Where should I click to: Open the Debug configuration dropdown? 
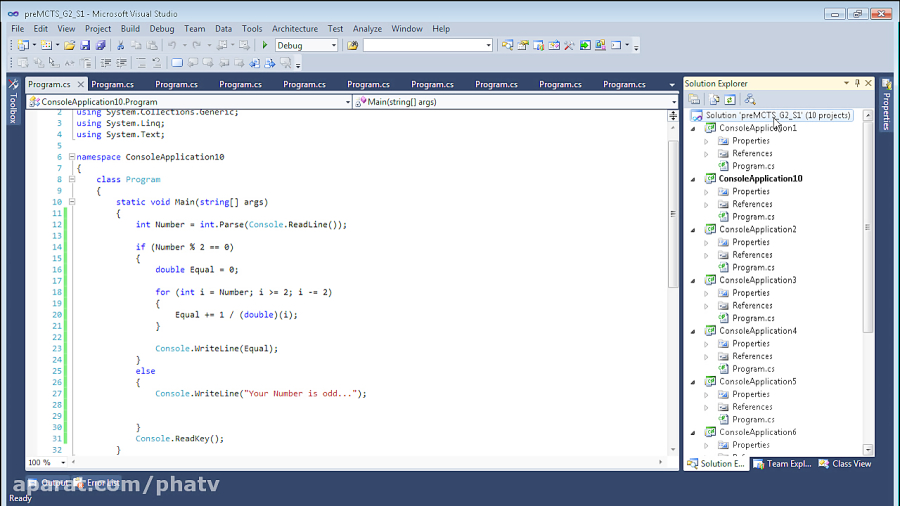pyautogui.click(x=334, y=45)
